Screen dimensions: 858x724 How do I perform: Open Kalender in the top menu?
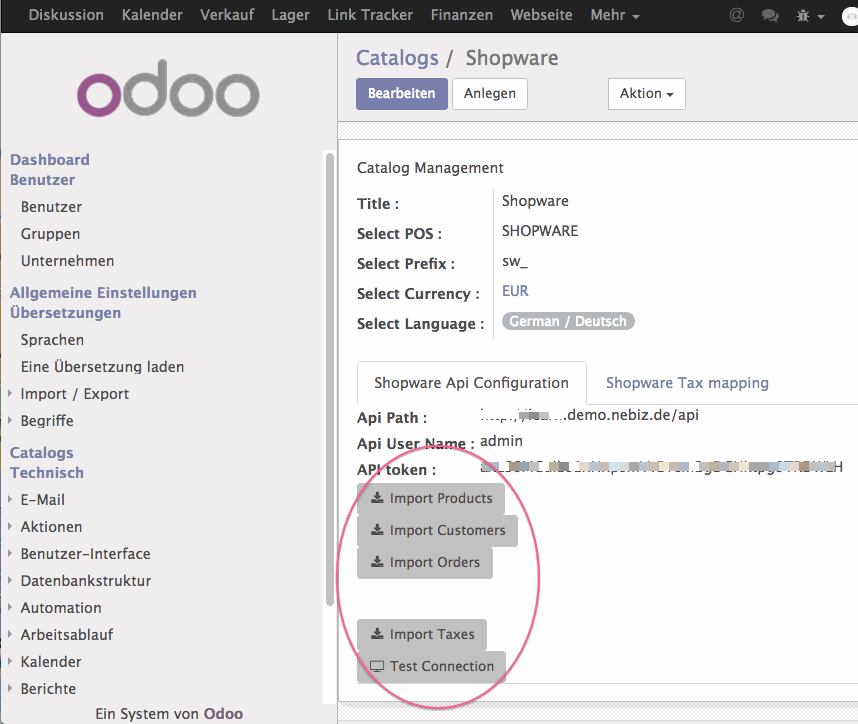coord(152,15)
